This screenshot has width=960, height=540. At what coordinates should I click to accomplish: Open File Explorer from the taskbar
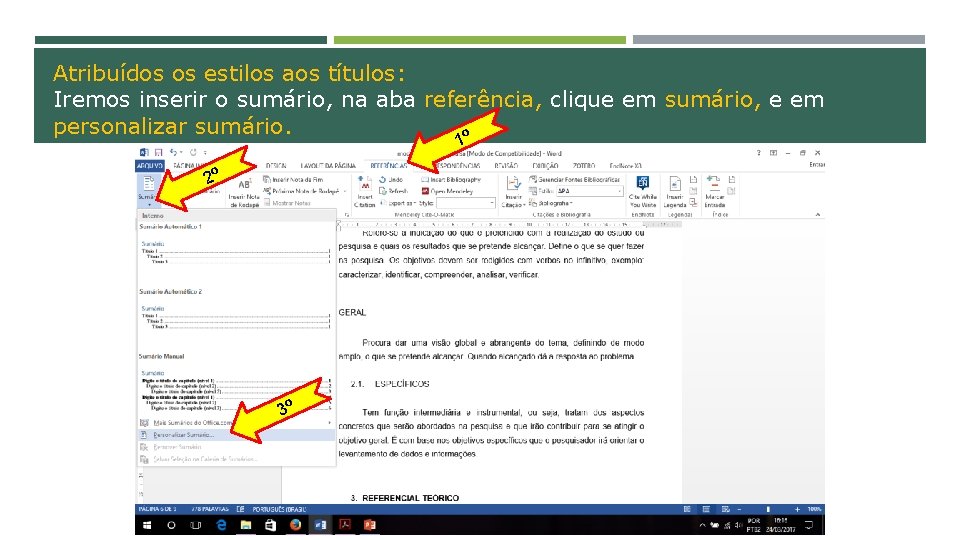tap(246, 525)
